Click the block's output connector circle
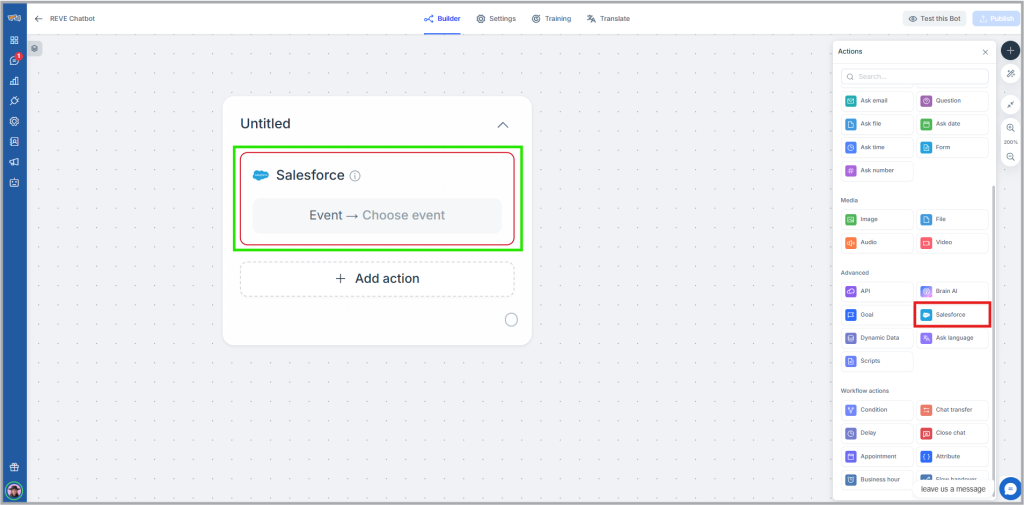The width and height of the screenshot is (1024, 505). [x=511, y=319]
